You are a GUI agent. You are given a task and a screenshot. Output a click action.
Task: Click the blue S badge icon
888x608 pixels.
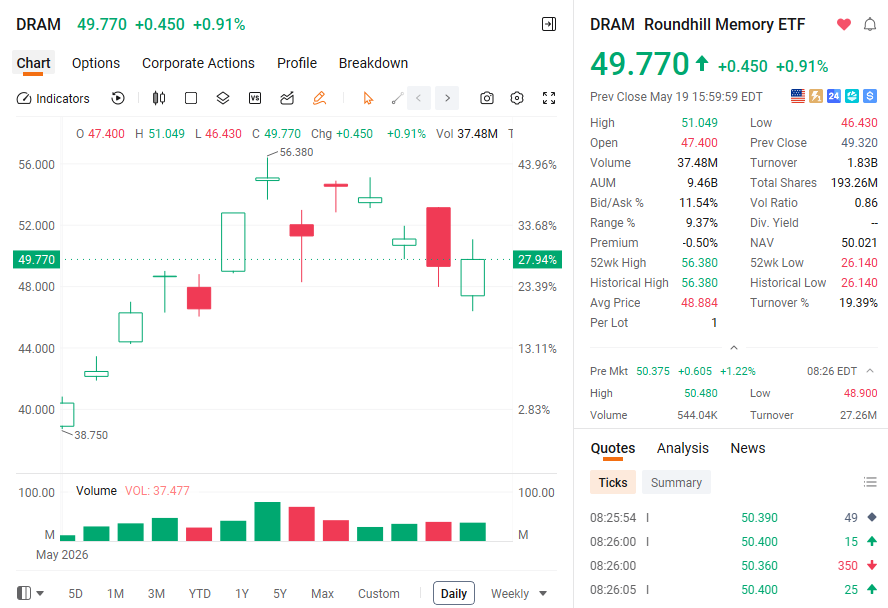(870, 96)
